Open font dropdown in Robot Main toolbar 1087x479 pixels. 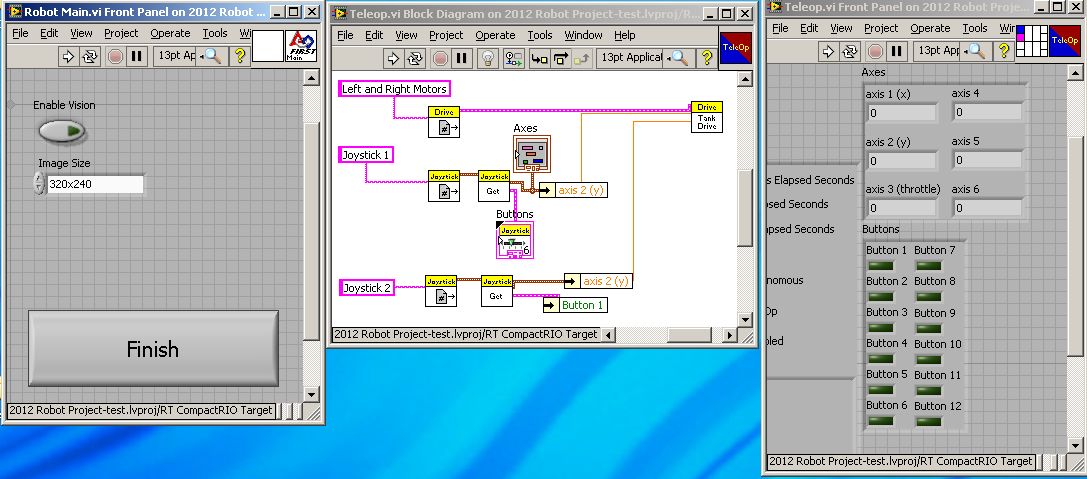175,56
